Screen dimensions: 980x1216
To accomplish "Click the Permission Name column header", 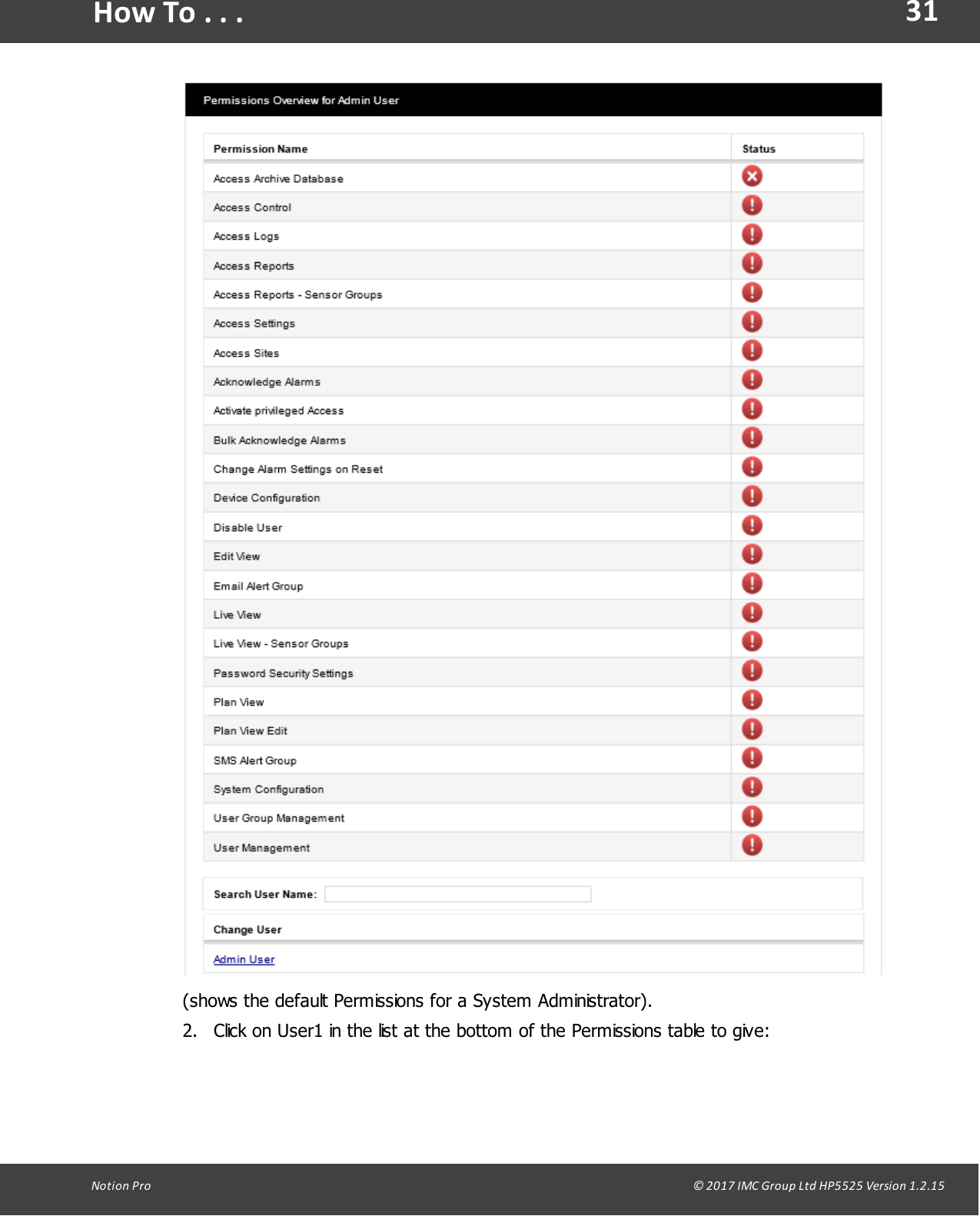I will click(x=261, y=148).
